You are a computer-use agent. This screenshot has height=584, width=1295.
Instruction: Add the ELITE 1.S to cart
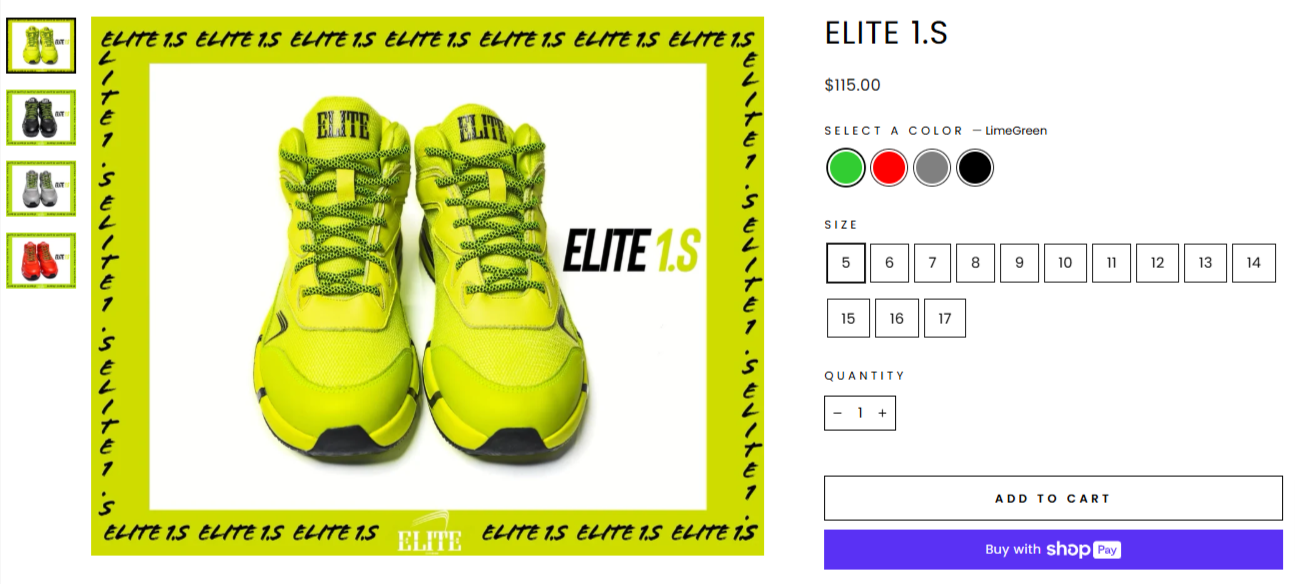coord(1053,498)
